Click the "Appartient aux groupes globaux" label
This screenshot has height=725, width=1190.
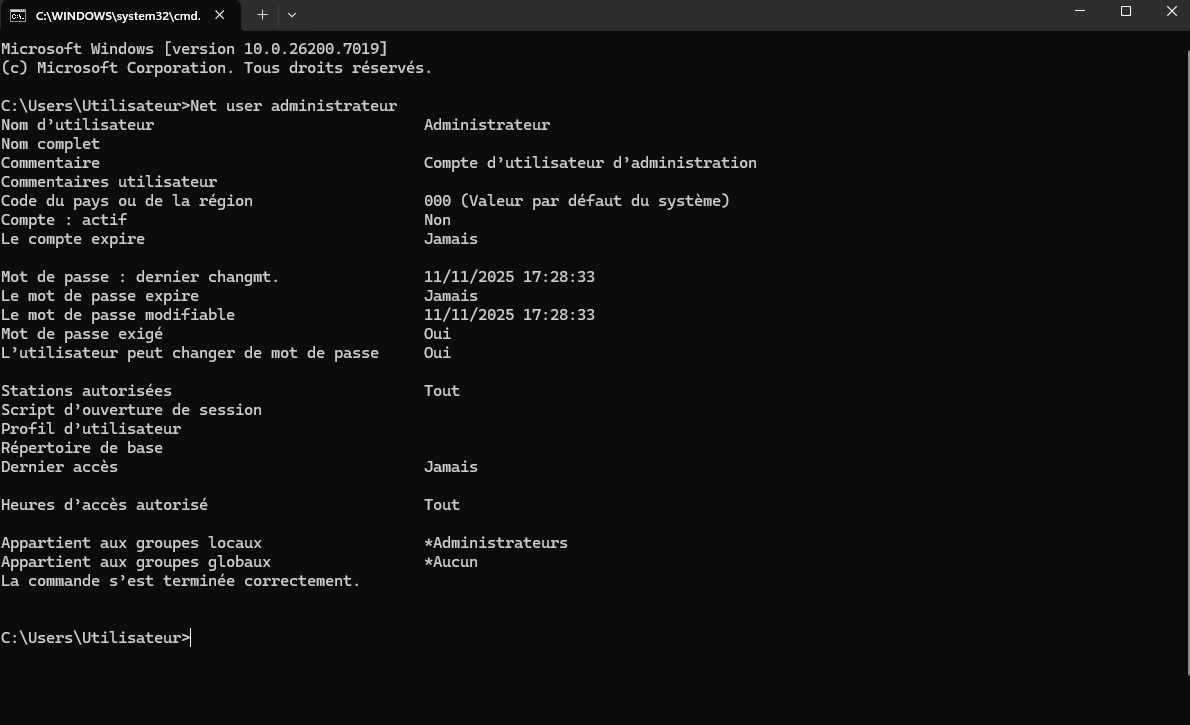click(136, 561)
